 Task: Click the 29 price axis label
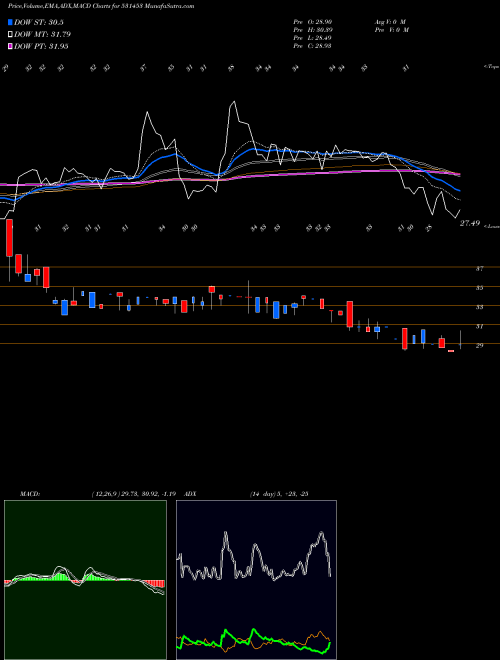(x=479, y=346)
